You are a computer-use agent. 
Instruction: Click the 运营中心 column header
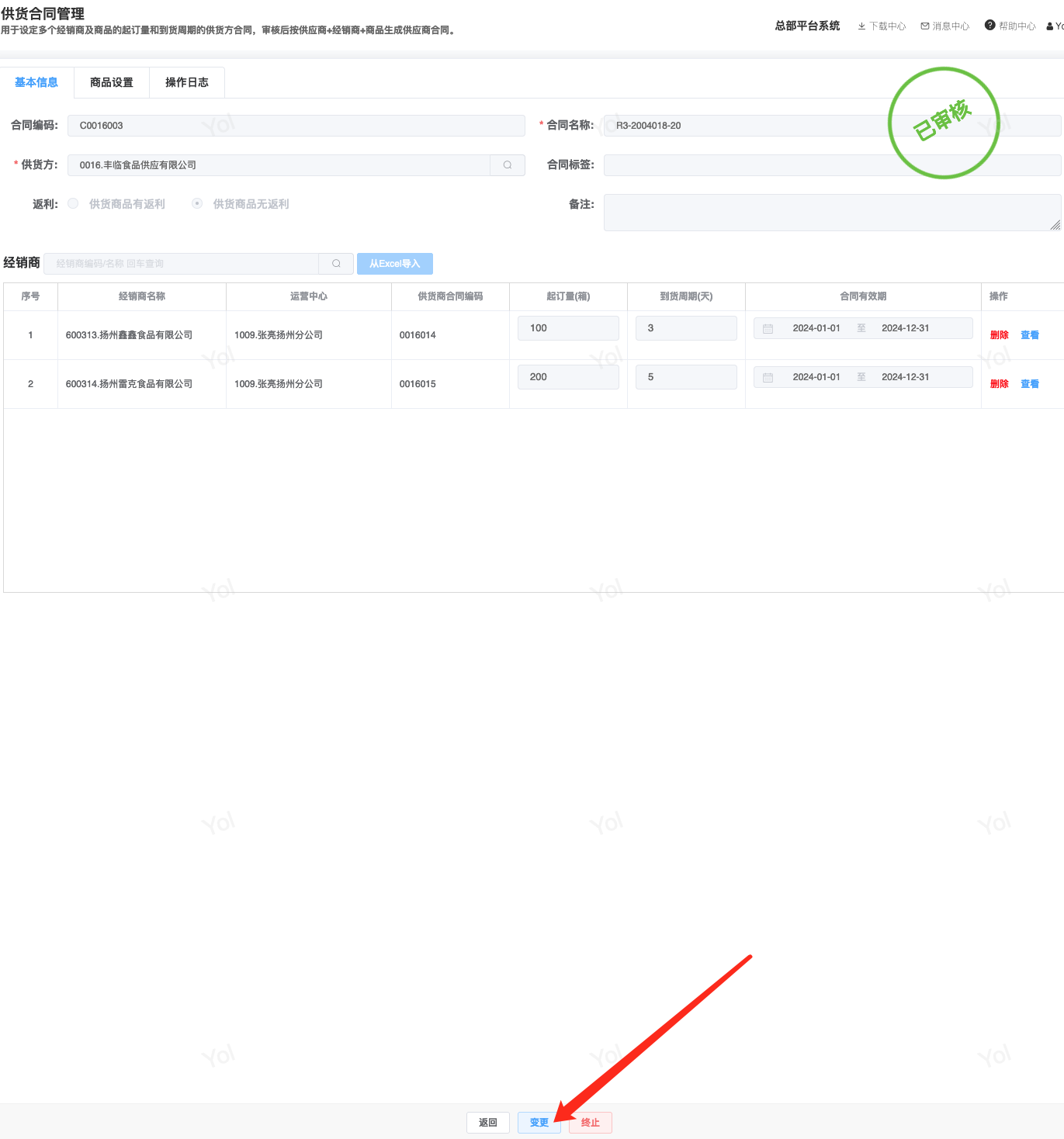click(309, 296)
